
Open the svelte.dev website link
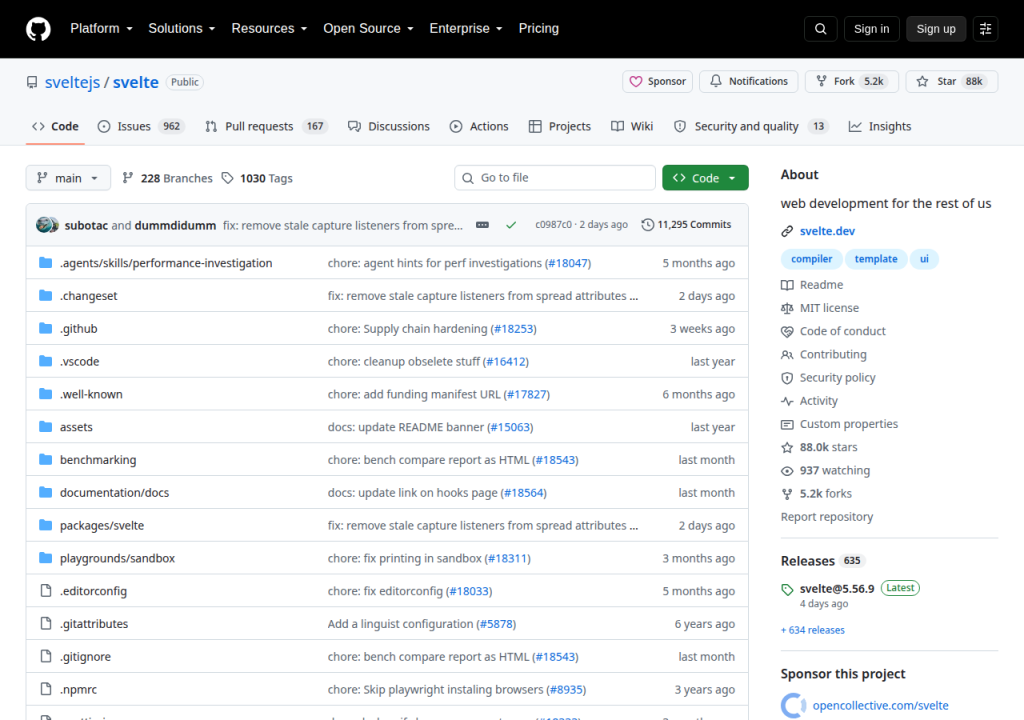pos(827,231)
